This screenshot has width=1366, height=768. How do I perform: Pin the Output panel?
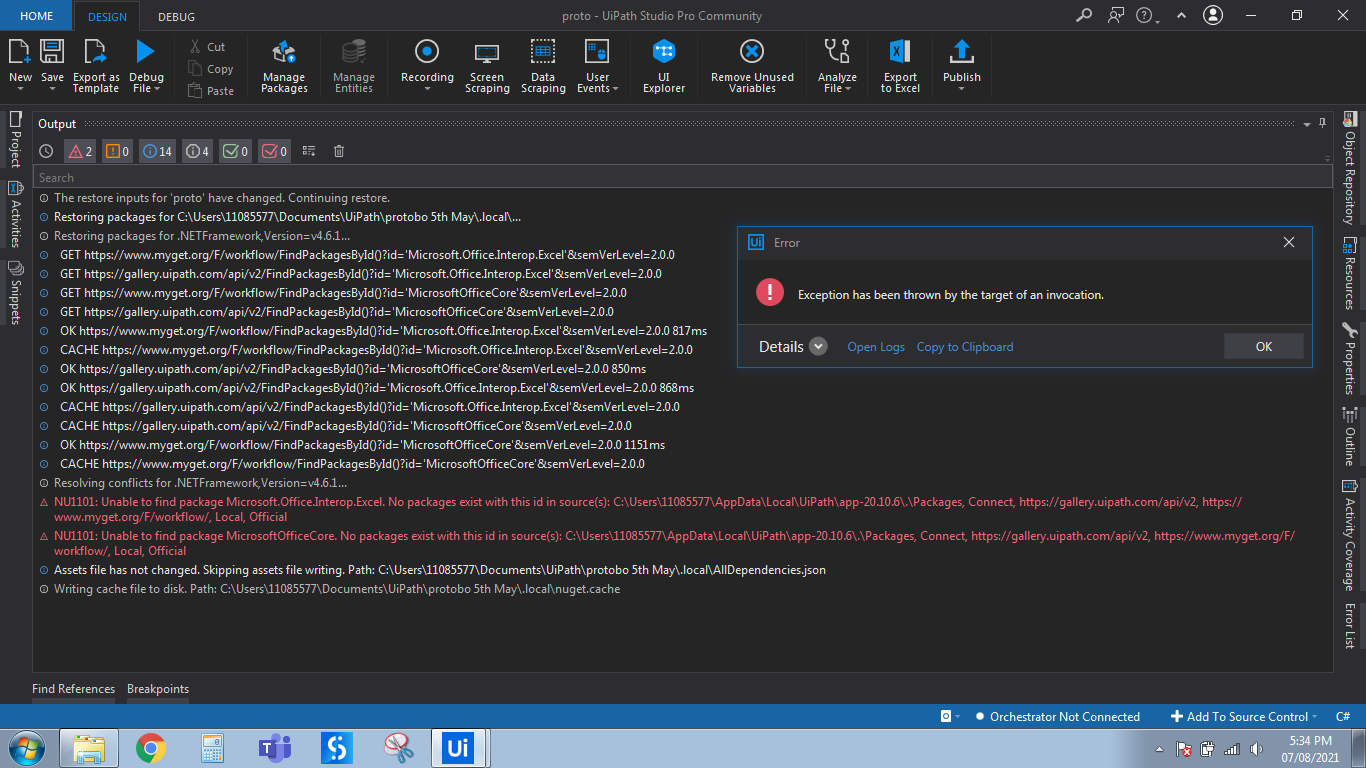(1322, 124)
